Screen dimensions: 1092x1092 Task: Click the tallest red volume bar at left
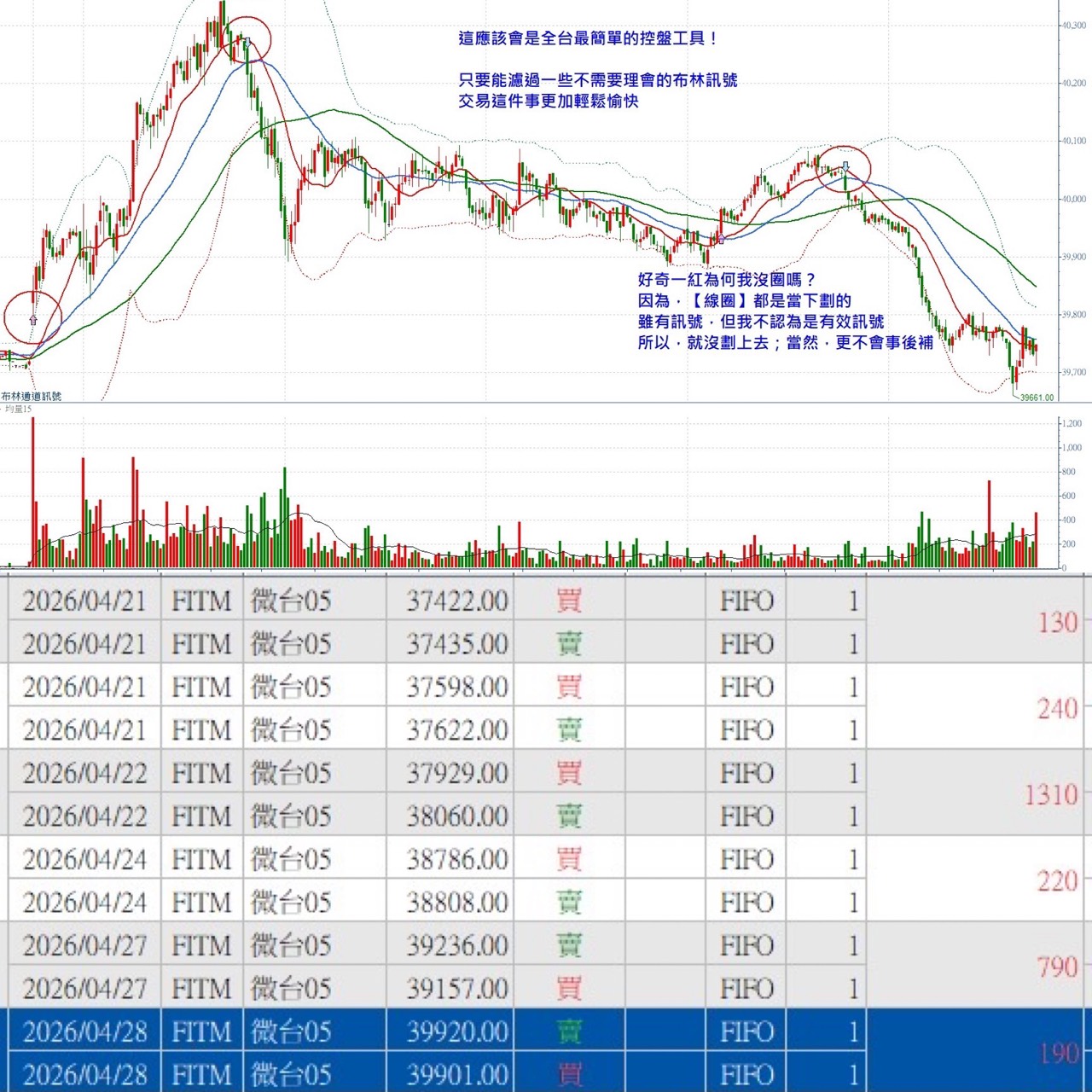point(33,491)
